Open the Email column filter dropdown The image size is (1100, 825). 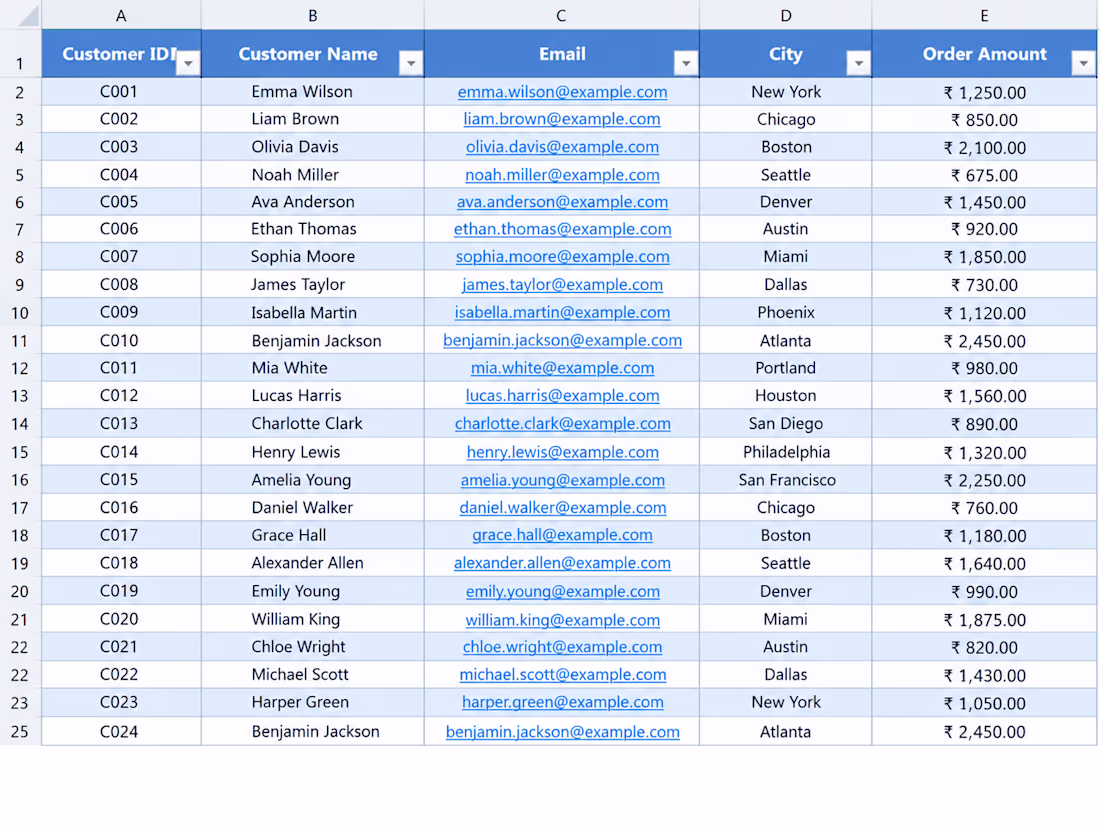(x=686, y=63)
